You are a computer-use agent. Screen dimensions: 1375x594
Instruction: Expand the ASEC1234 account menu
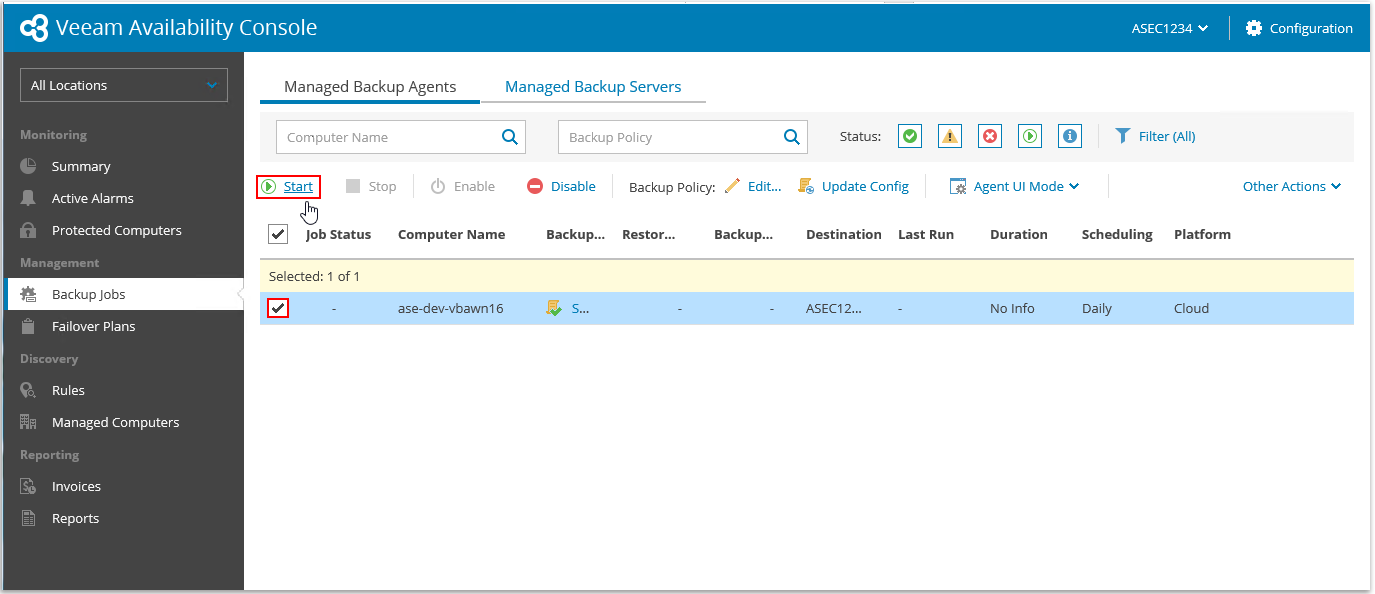1170,28
